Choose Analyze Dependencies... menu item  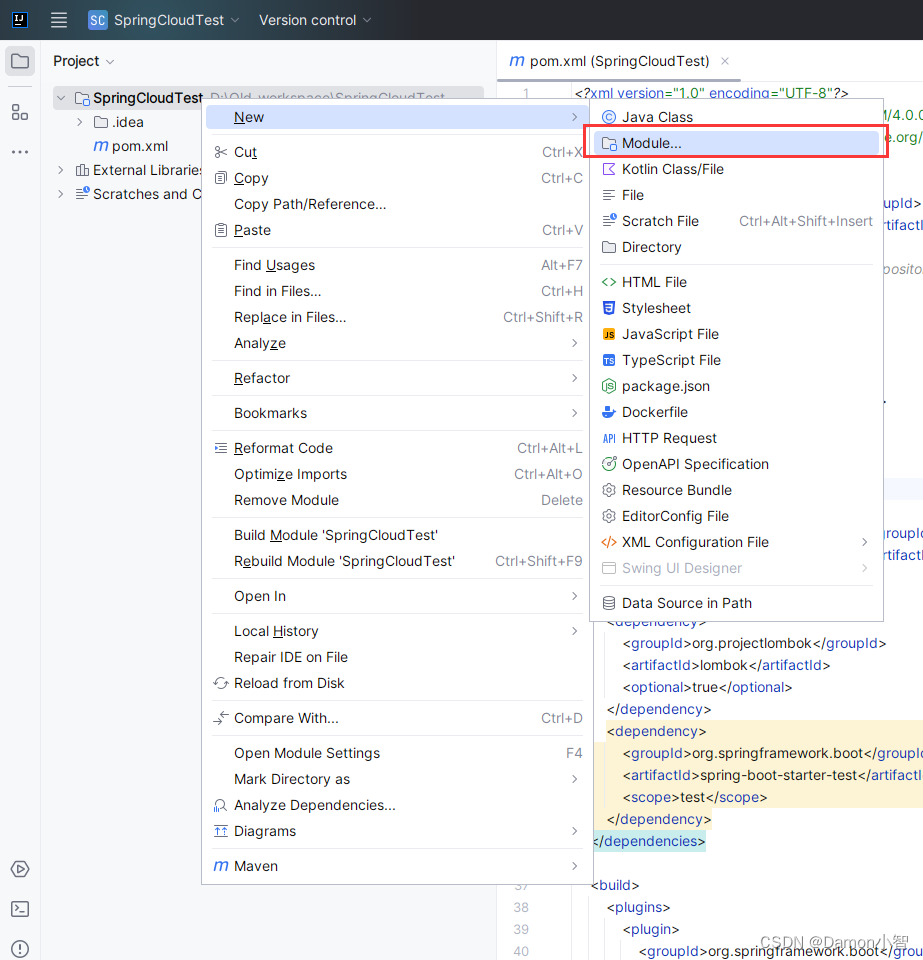point(397,805)
